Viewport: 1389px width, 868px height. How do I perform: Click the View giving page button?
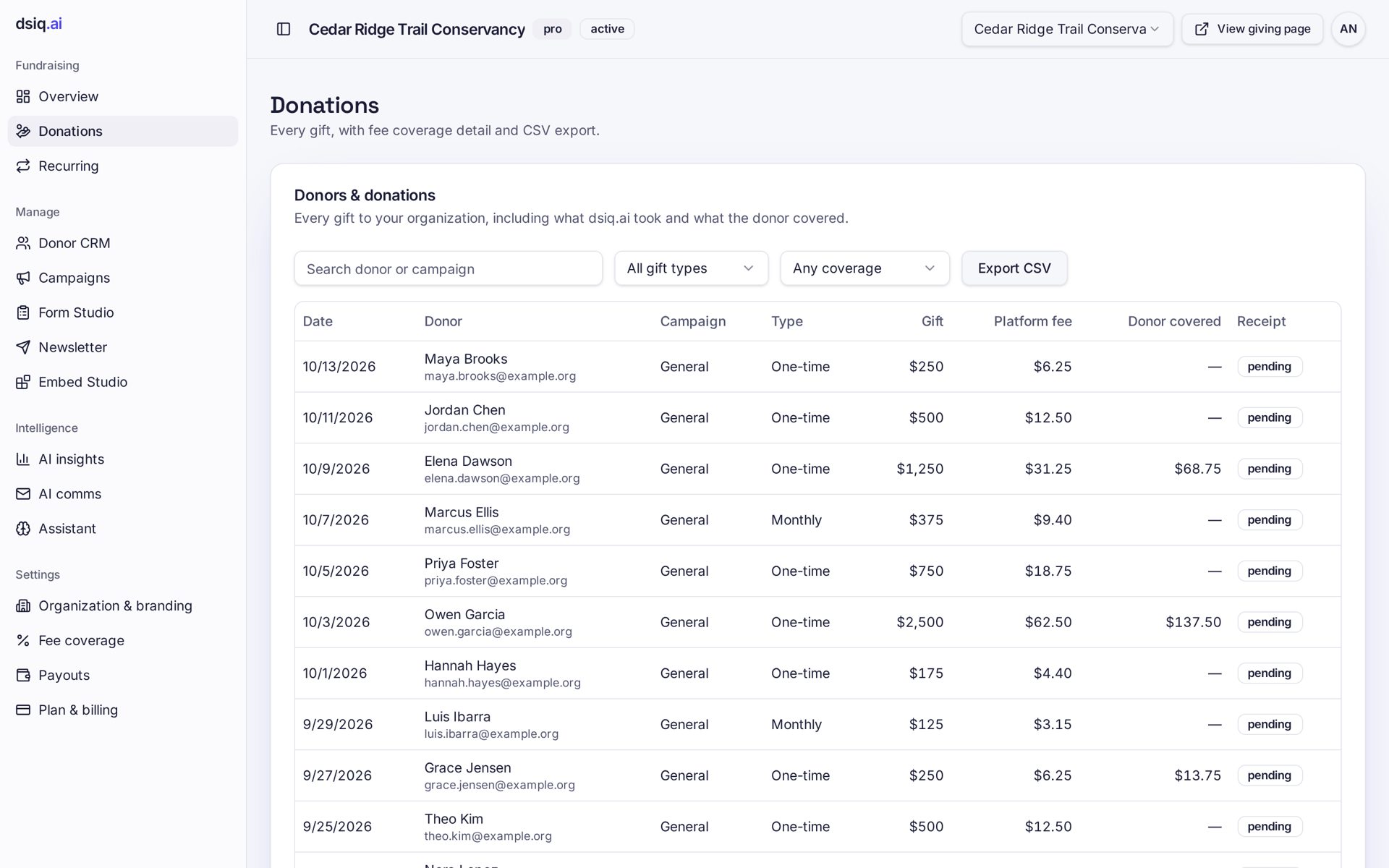[x=1252, y=29]
